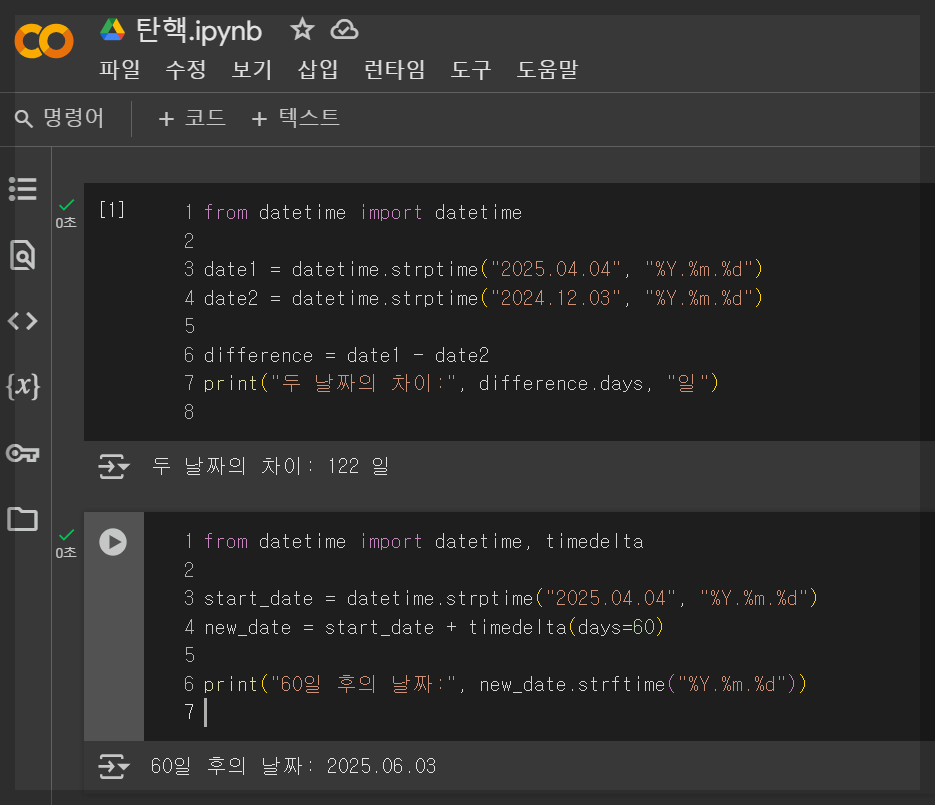Click line date1 = datetime.strptime in first cell
935x805 pixels.
[483, 270]
